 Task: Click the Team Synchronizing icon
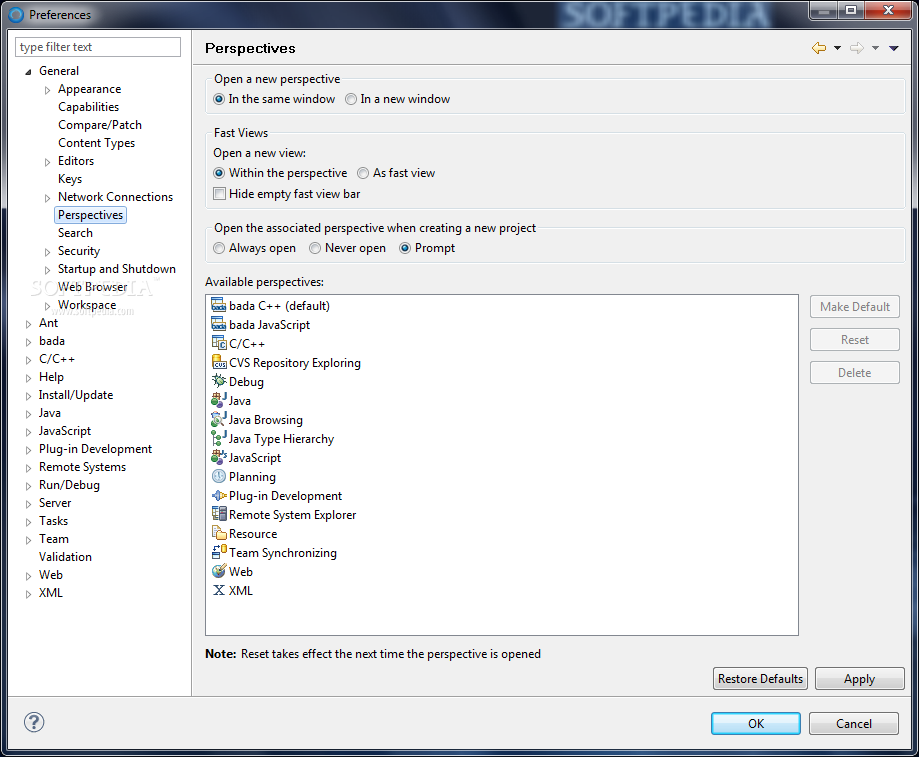coord(219,553)
